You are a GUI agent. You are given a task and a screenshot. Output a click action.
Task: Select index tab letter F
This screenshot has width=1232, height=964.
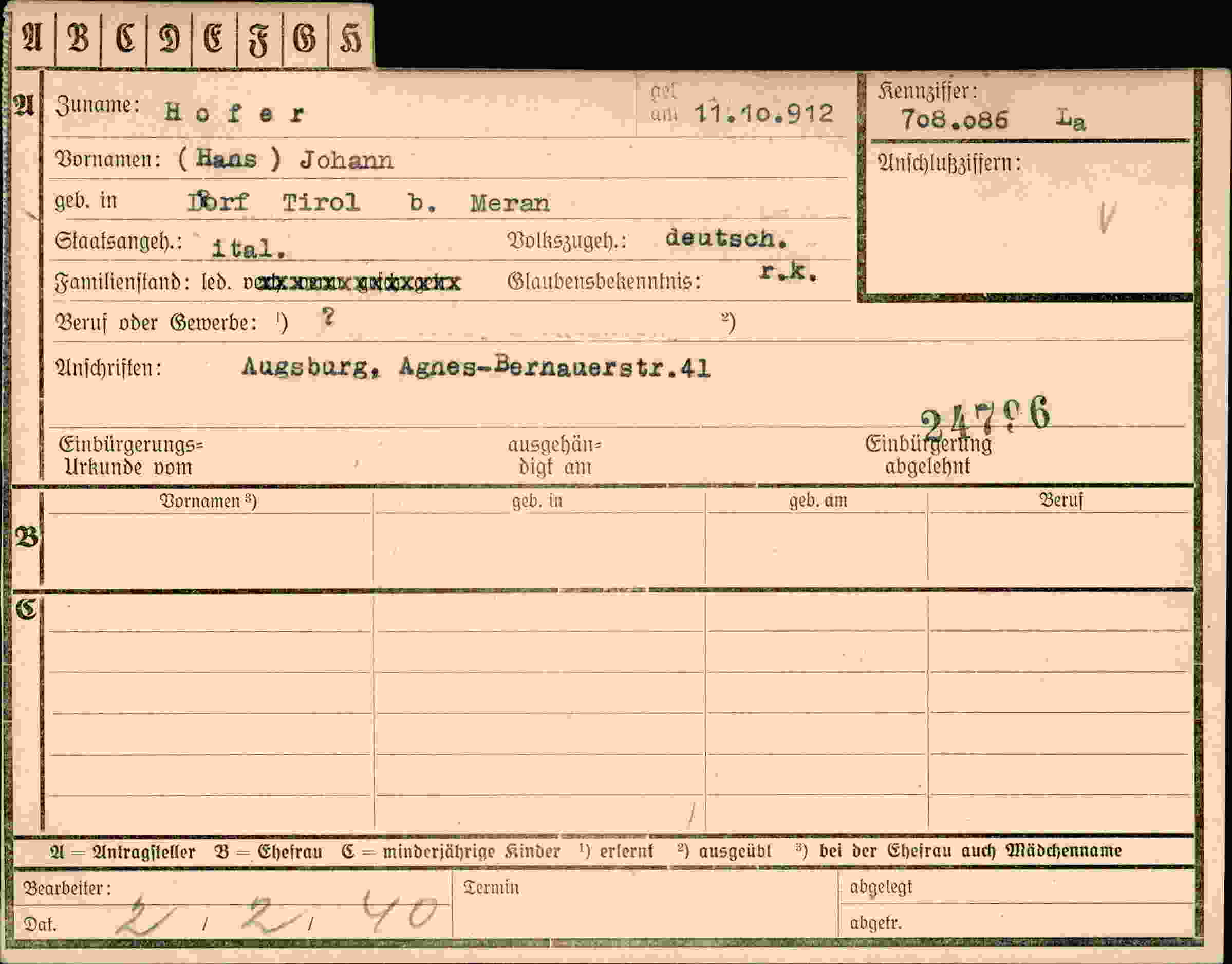(259, 40)
